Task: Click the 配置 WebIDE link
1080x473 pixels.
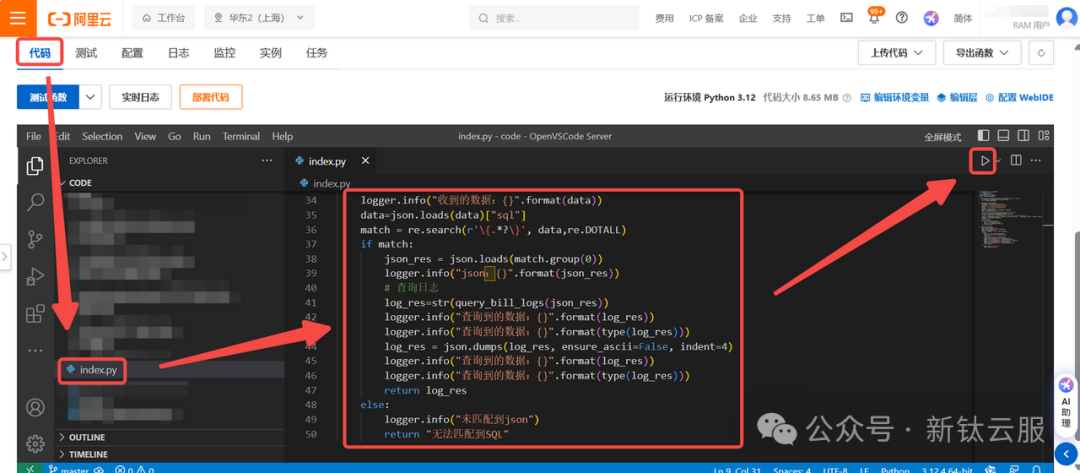Action: tap(1019, 98)
